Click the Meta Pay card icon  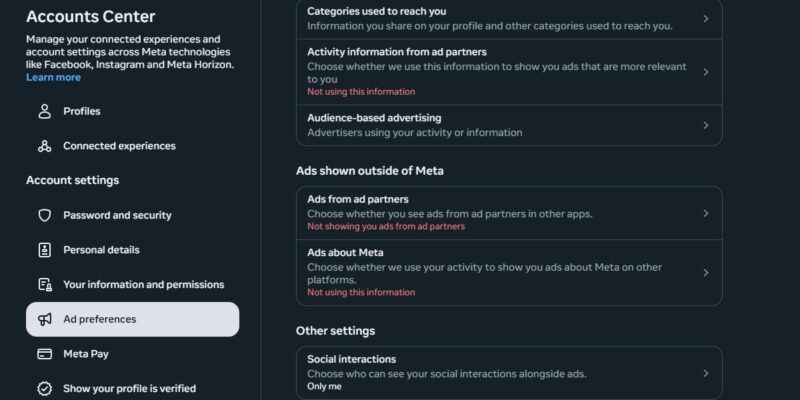point(44,354)
